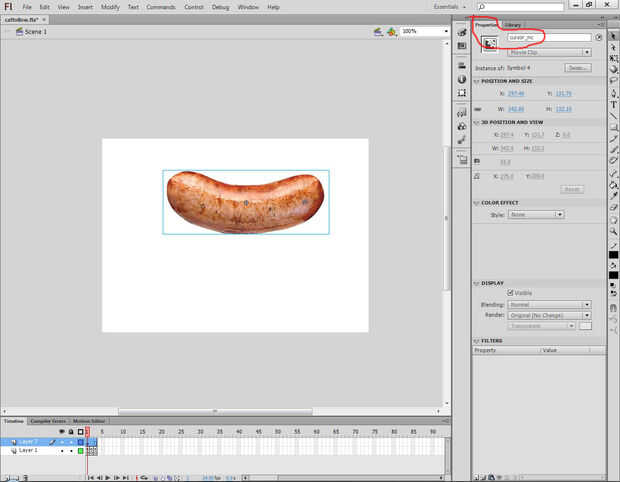The width and height of the screenshot is (620, 482).
Task: Open the collapsed Transform panel icon
Action: pyautogui.click(x=462, y=93)
